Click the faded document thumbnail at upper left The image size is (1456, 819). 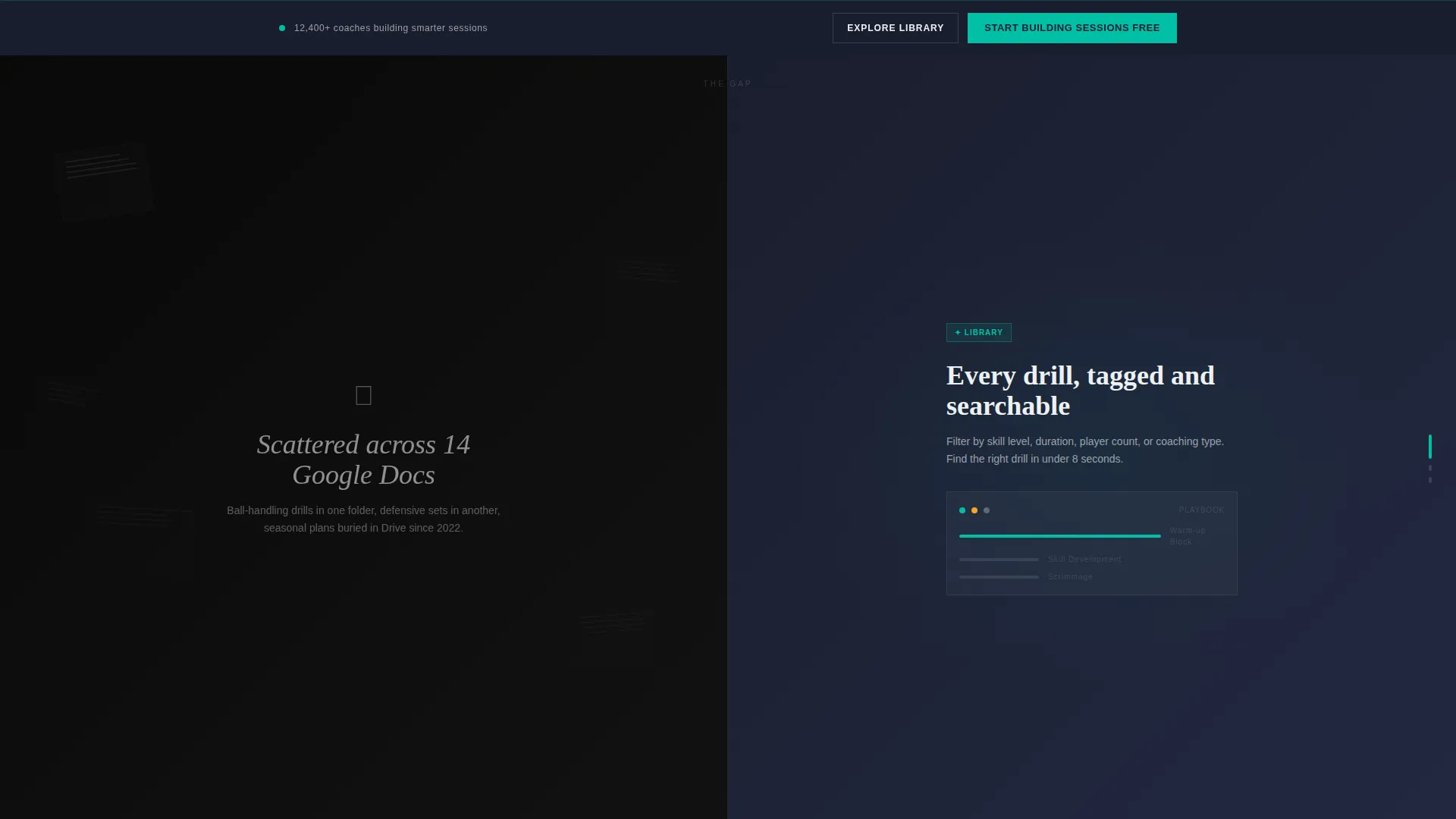click(103, 180)
